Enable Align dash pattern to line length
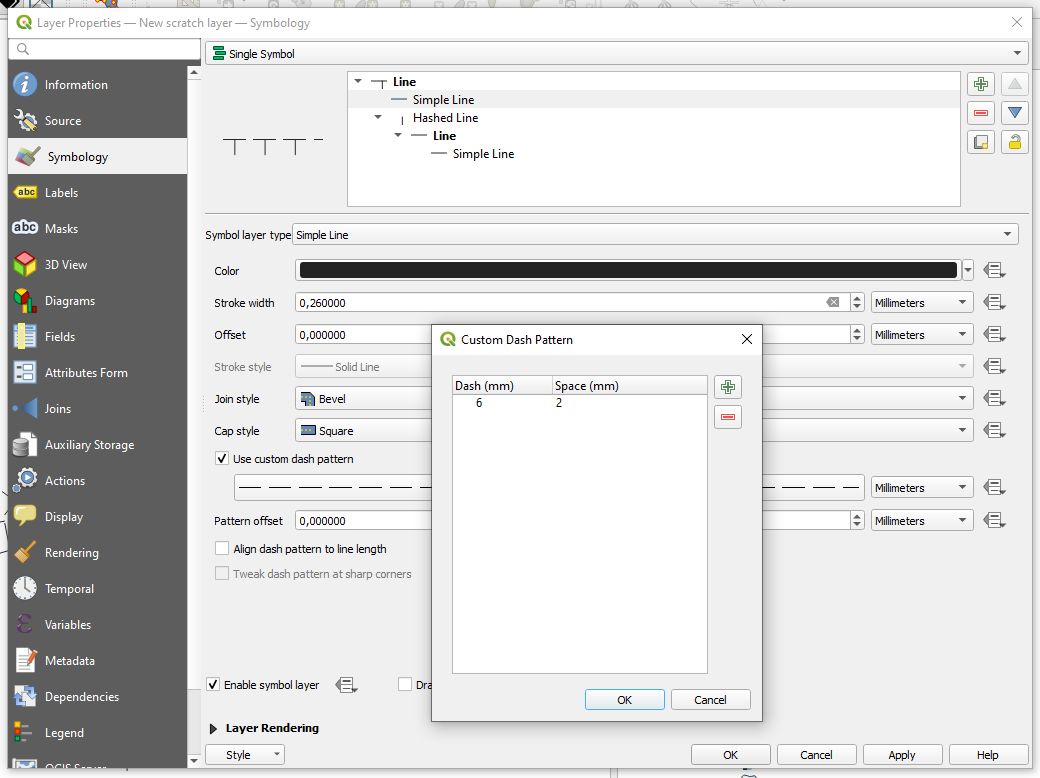The width and height of the screenshot is (1040, 778). 222,549
